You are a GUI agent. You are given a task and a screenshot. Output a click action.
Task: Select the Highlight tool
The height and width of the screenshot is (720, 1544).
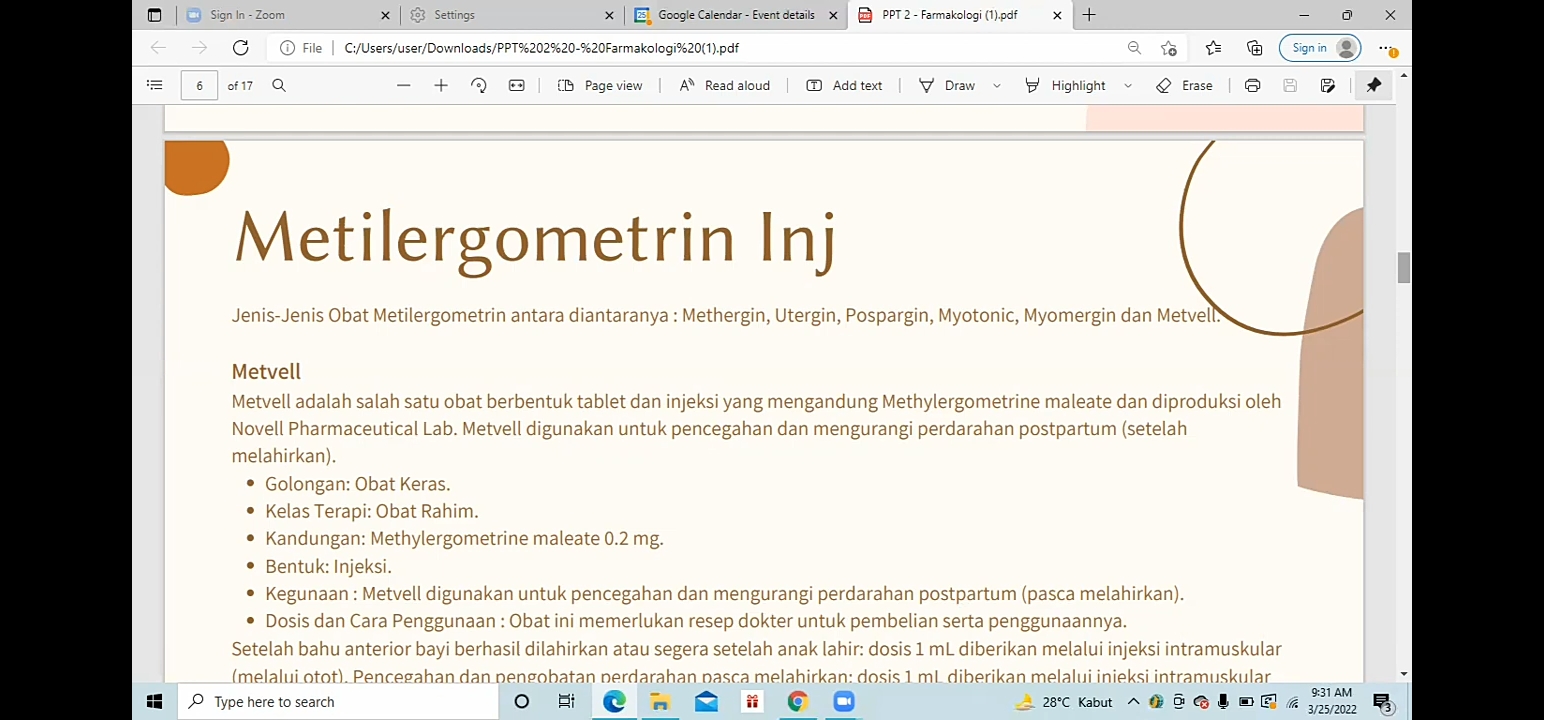point(1065,86)
